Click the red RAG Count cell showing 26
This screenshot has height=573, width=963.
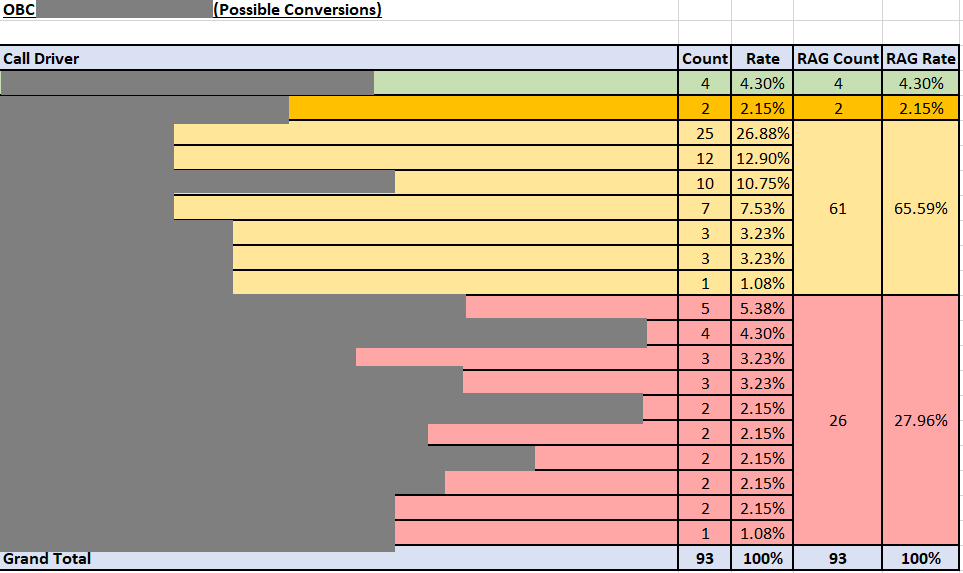(838, 421)
